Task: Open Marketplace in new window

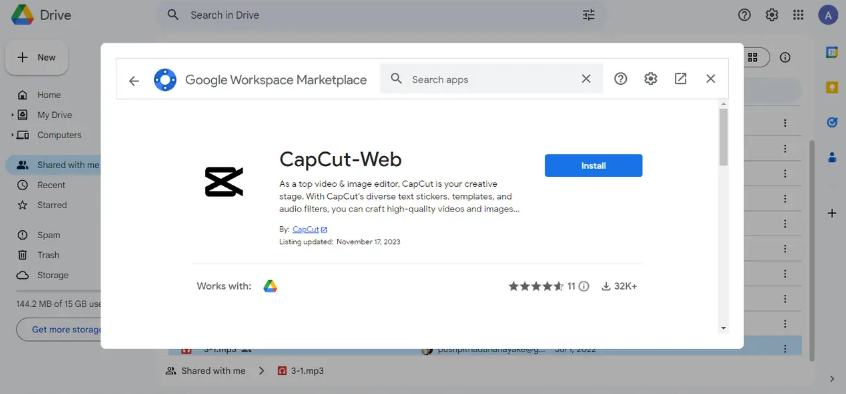Action: [x=680, y=79]
